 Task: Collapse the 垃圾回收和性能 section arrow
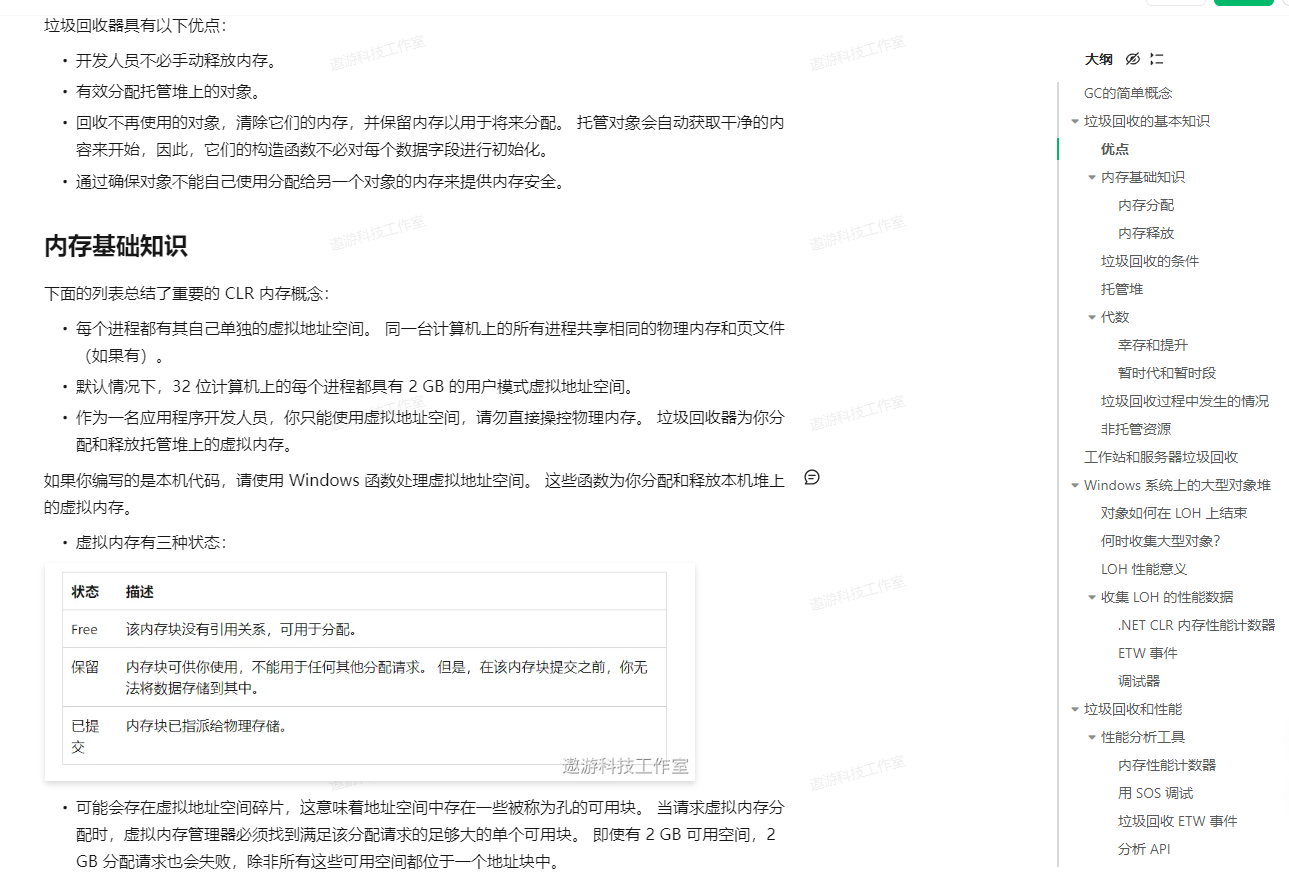(1075, 709)
